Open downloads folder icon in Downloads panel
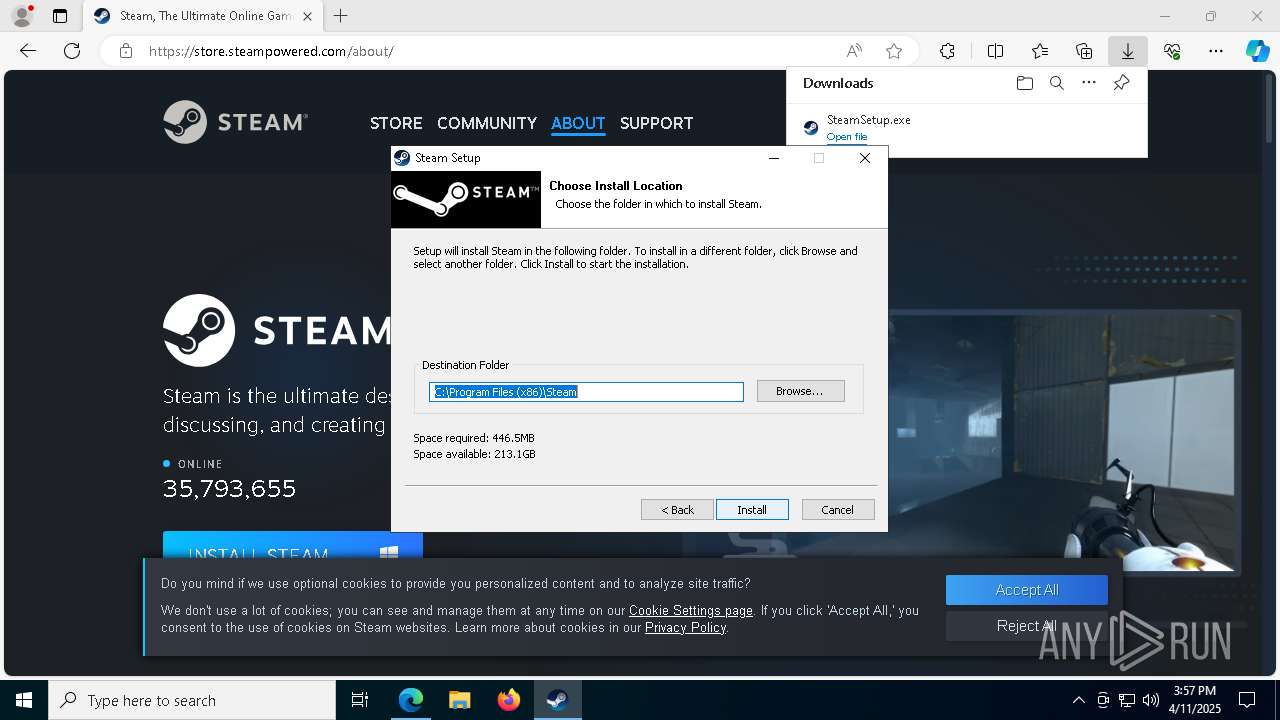Screen dimensions: 1280x720 (1024, 83)
